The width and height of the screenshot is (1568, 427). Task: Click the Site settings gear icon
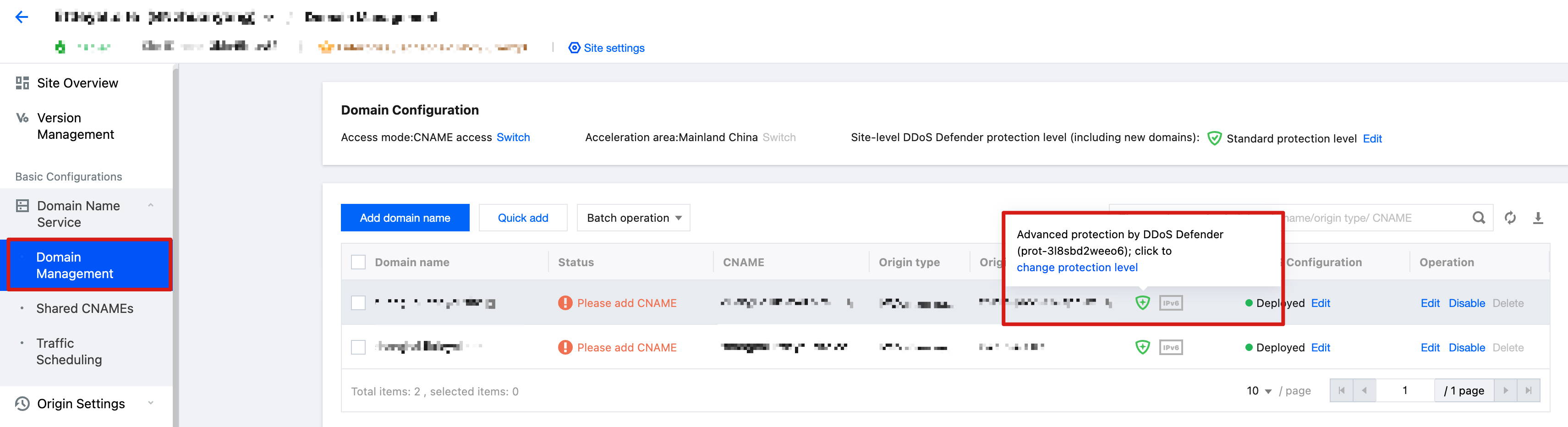(x=573, y=48)
